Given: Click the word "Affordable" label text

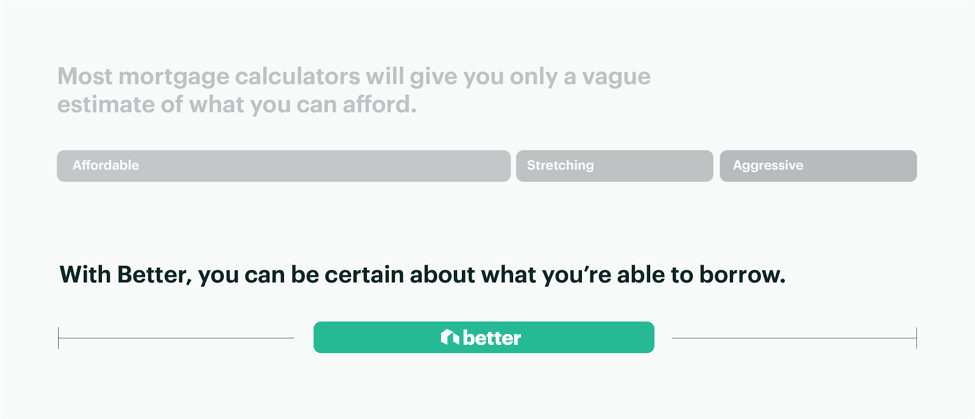Looking at the screenshot, I should [x=106, y=166].
